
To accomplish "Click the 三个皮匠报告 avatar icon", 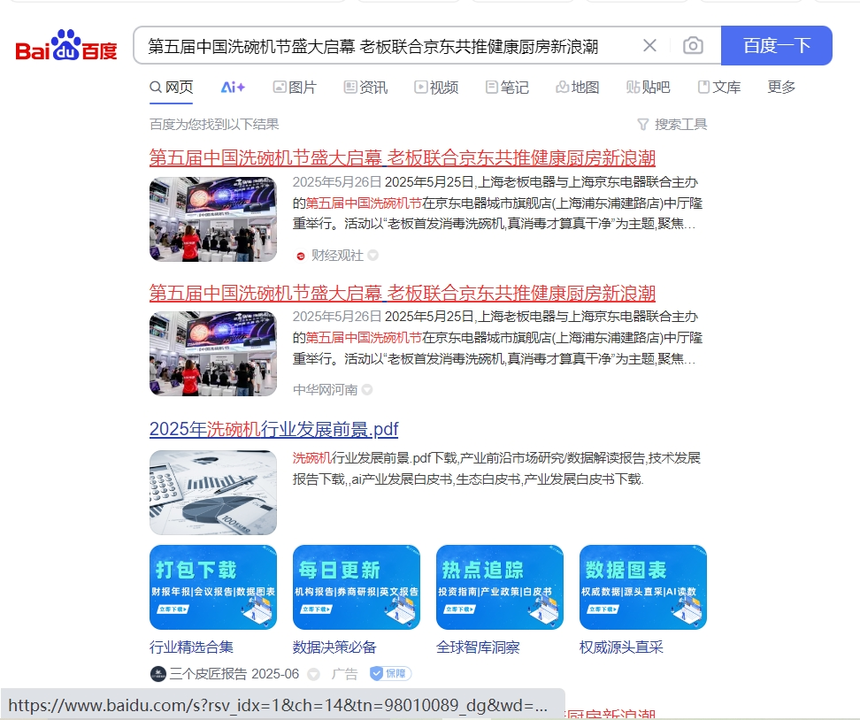I will (x=158, y=674).
